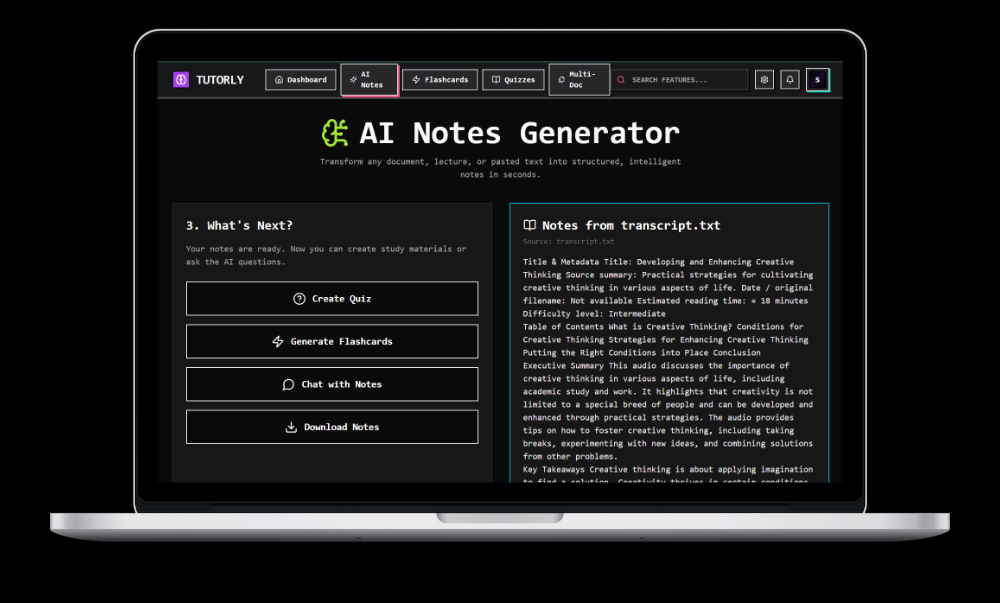Click the magnifier icon in the search bar
Image resolution: width=1000 pixels, height=603 pixels.
(x=622, y=80)
